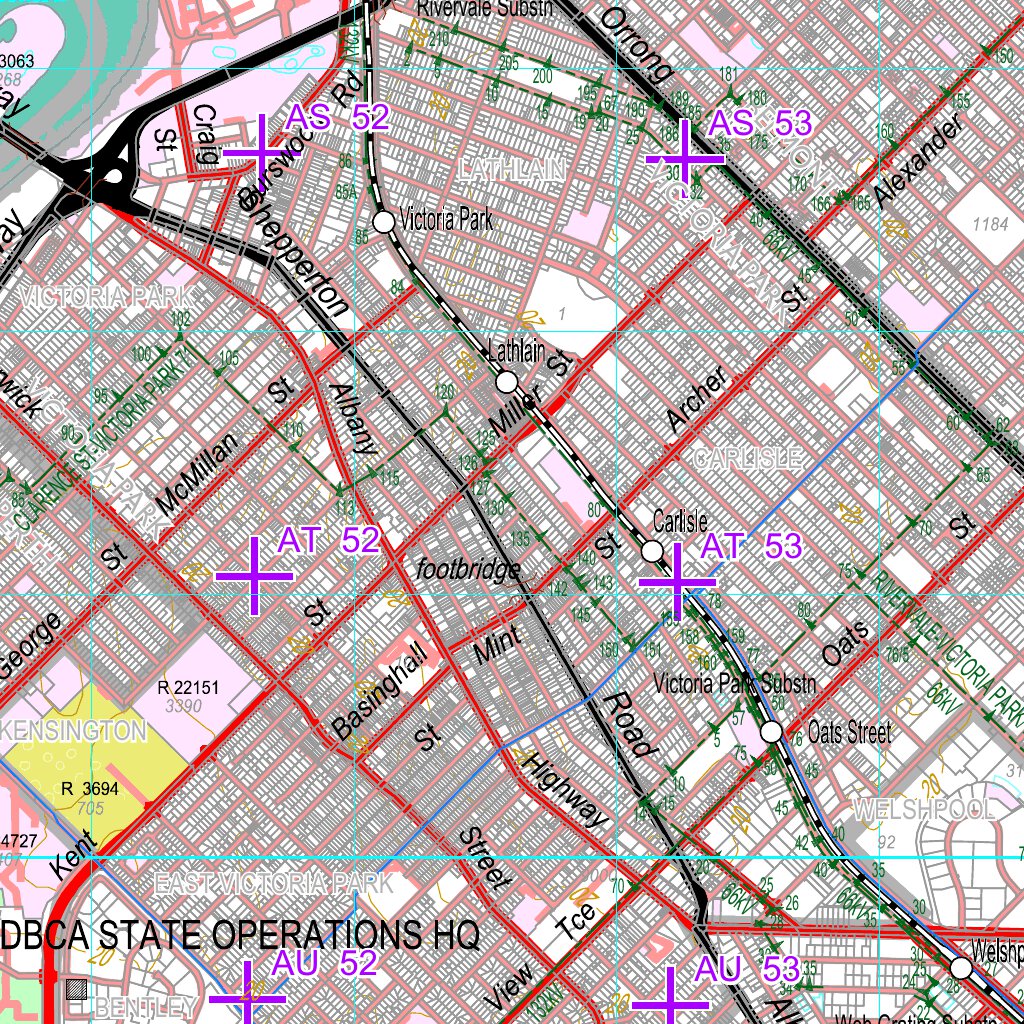Click the Victoria Park Substn label

[x=735, y=685]
